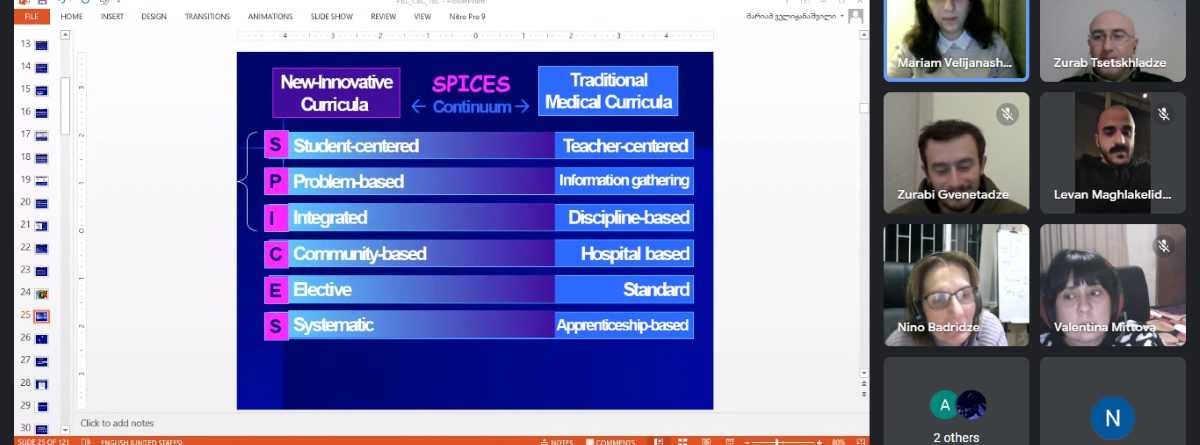
Task: Select slide 13 thumbnail
Action: click(42, 45)
